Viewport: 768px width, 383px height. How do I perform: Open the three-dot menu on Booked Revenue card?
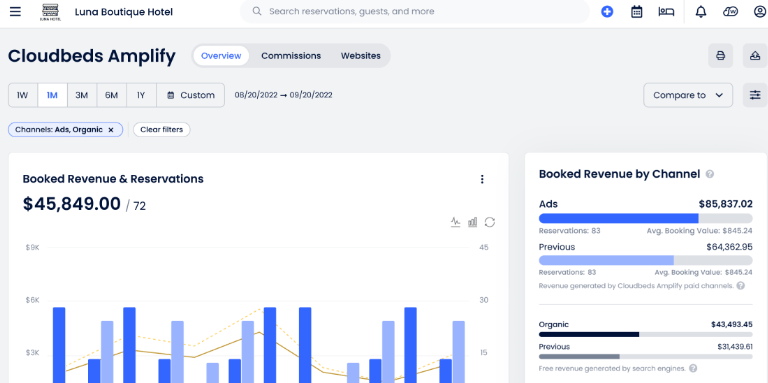tap(482, 179)
